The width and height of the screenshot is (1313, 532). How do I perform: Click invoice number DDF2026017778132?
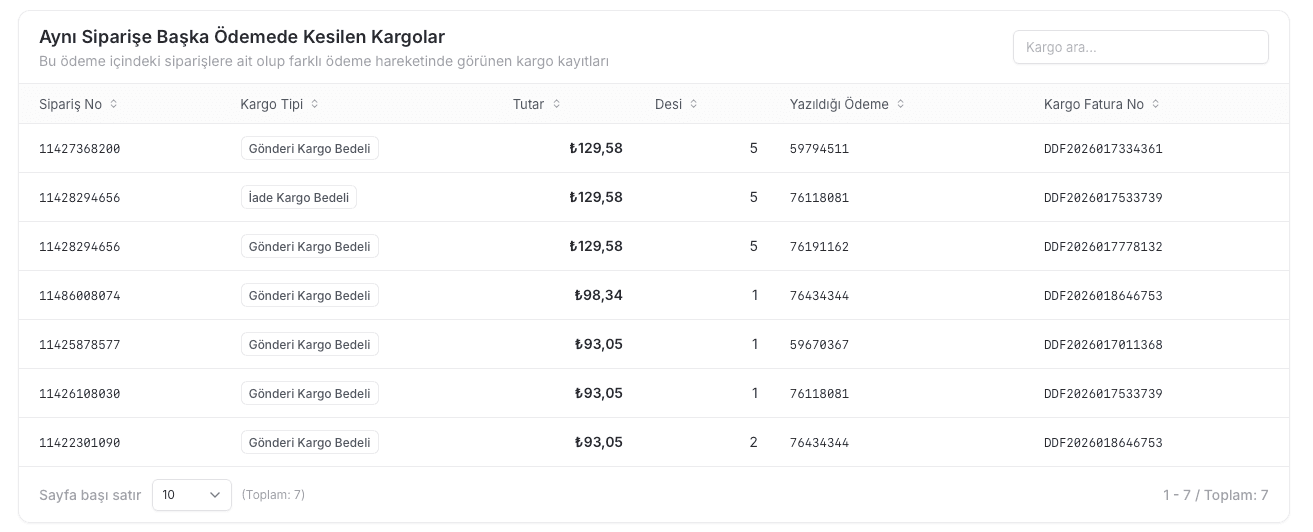coord(1103,247)
